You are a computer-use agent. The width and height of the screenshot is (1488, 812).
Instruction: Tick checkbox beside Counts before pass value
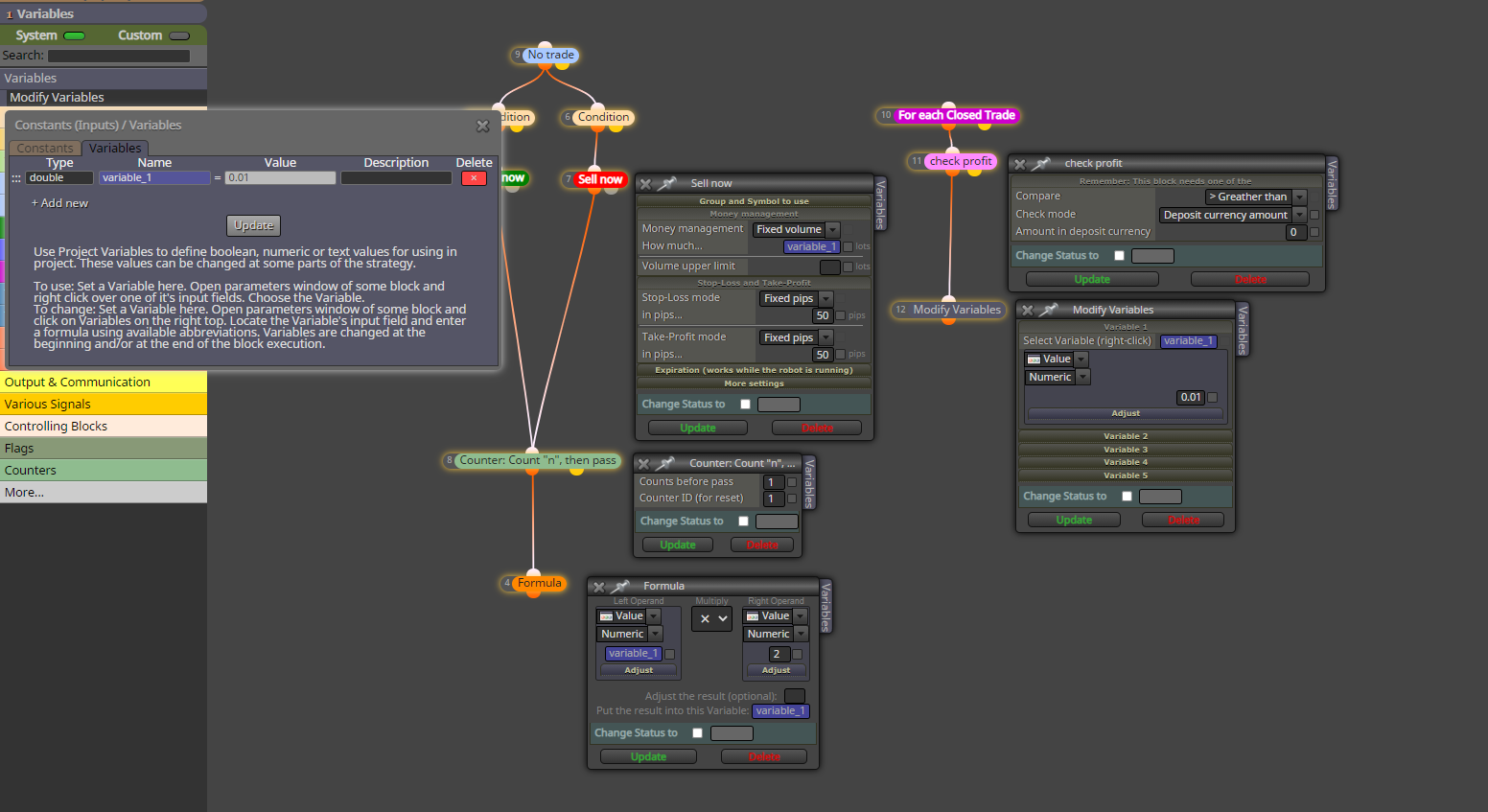[792, 482]
